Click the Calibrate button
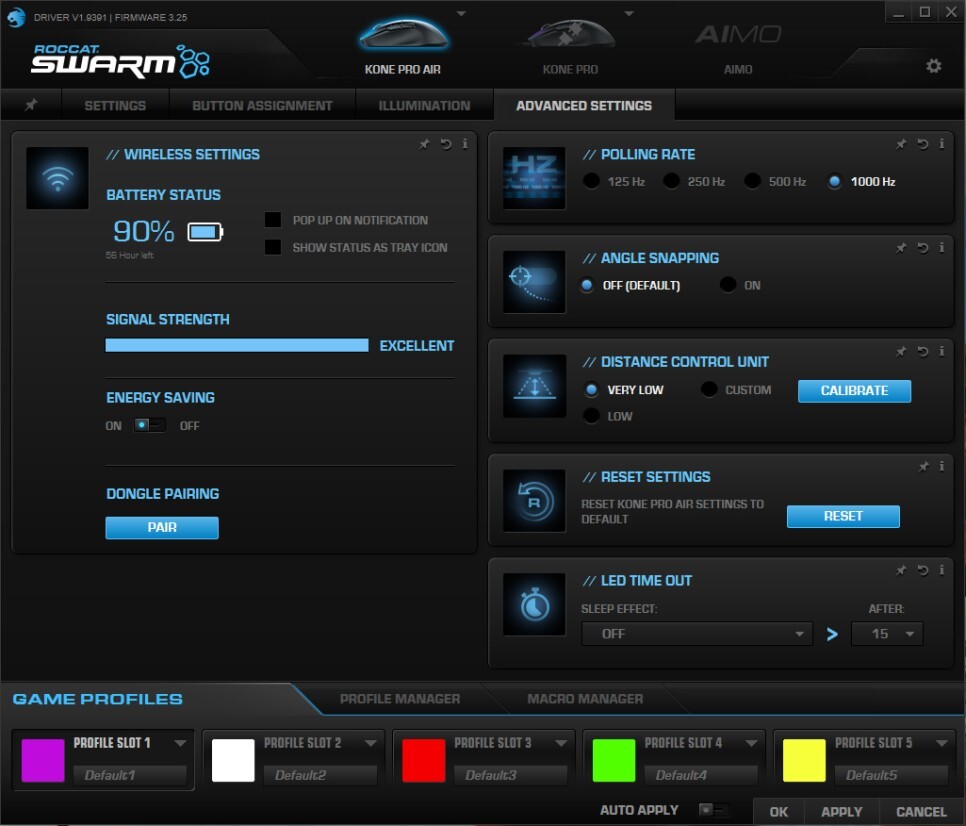Screen dimensions: 966x826 coord(854,391)
